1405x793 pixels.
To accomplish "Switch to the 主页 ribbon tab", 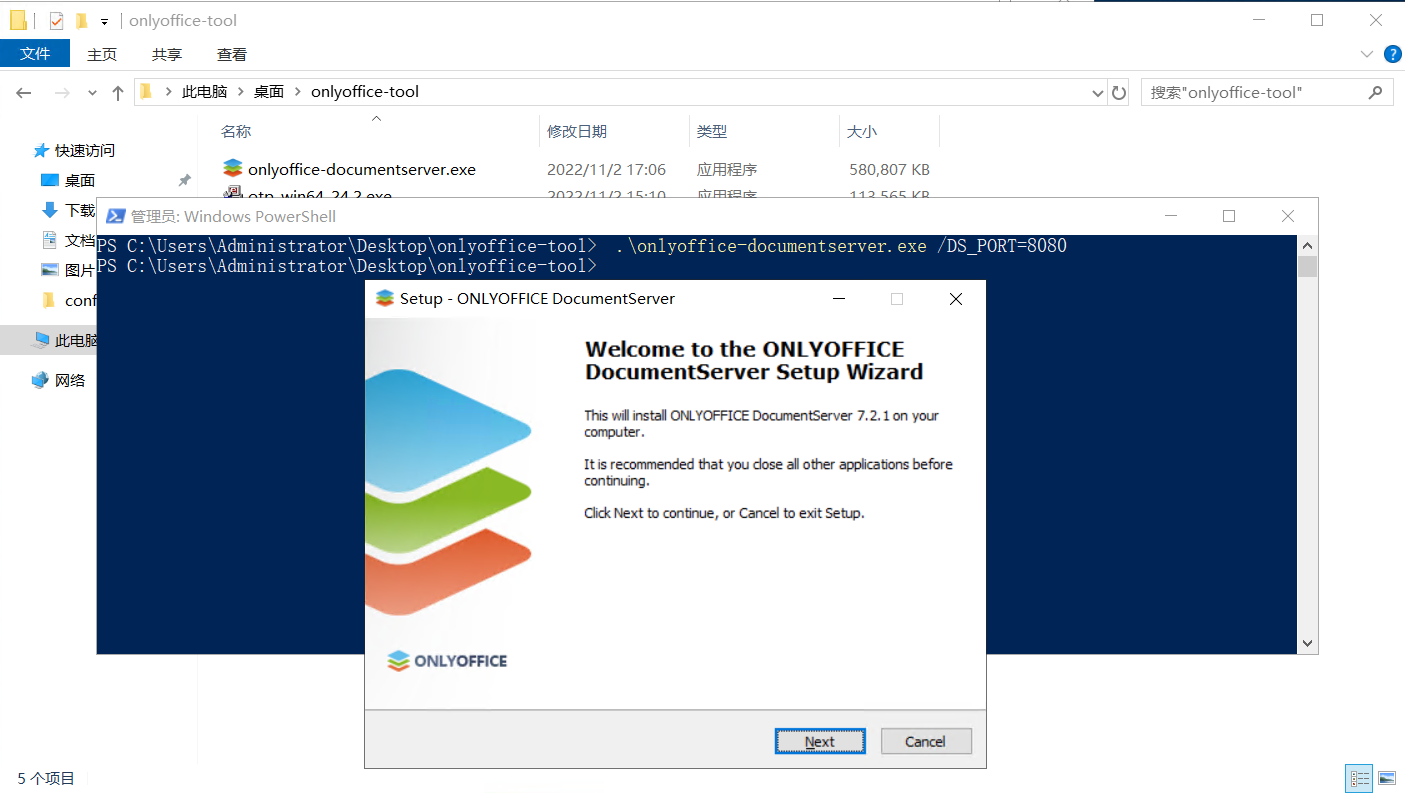I will coord(102,54).
